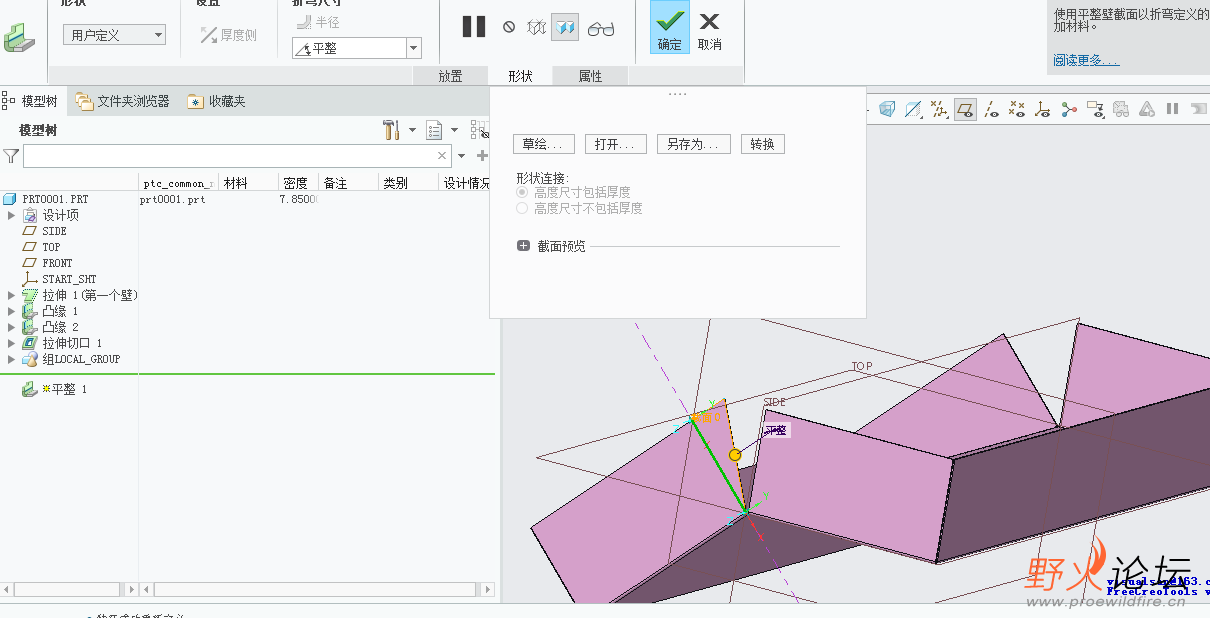Toggle the attached shaded preview icon

point(565,28)
